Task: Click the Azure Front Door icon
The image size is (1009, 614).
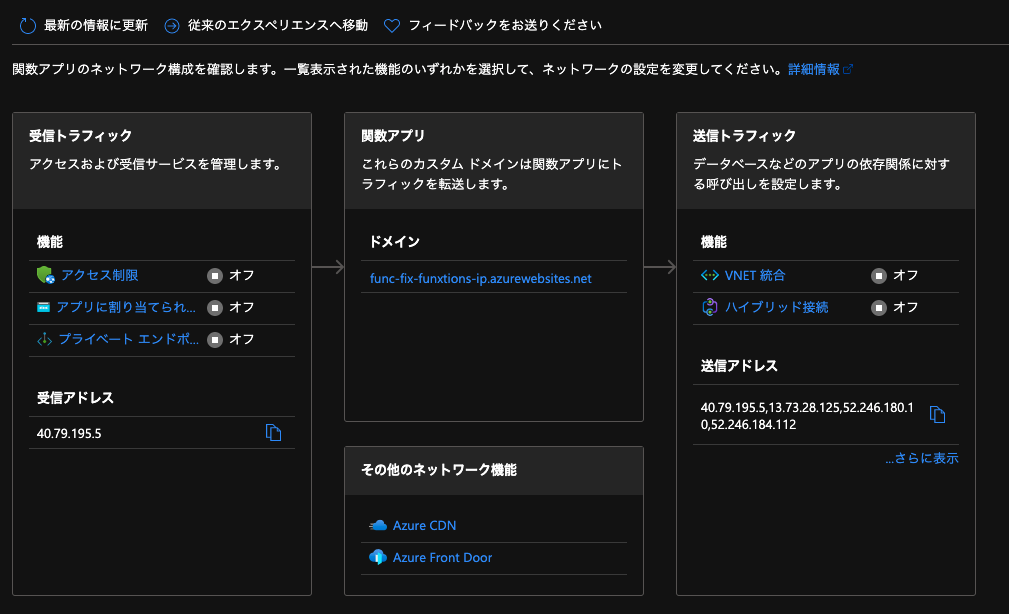Action: 378,557
